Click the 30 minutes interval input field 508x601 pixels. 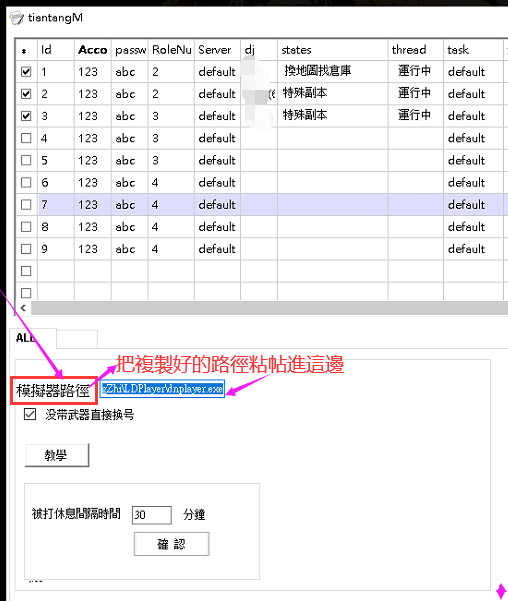(151, 515)
